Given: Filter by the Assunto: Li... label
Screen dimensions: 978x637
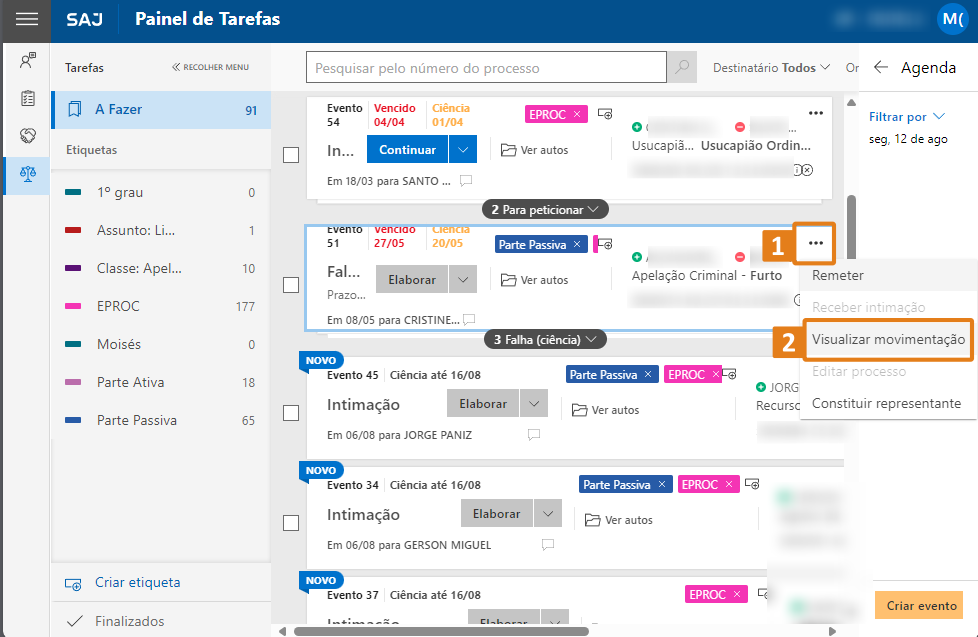Looking at the screenshot, I should (162, 230).
